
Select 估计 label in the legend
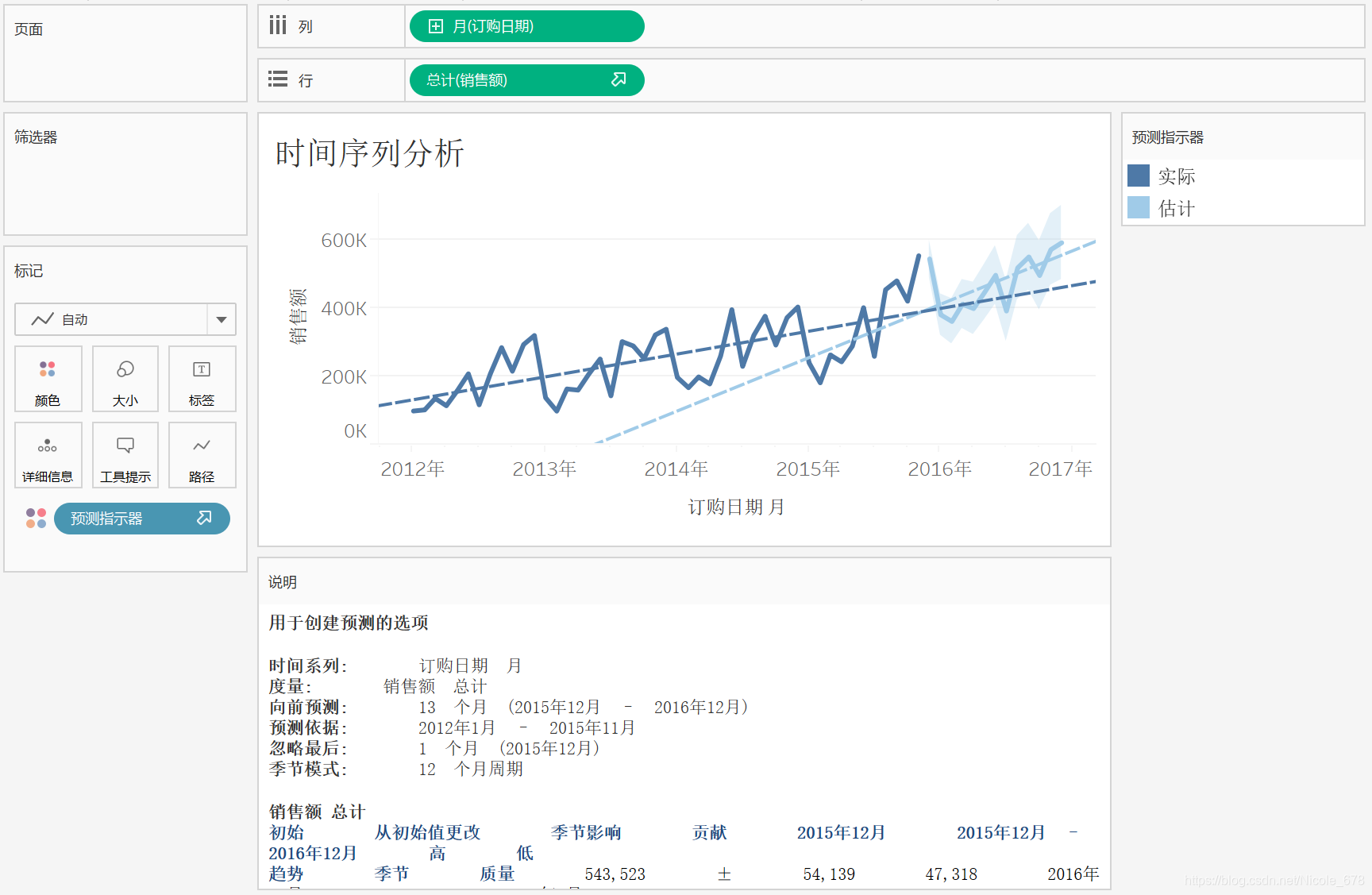tap(1177, 208)
